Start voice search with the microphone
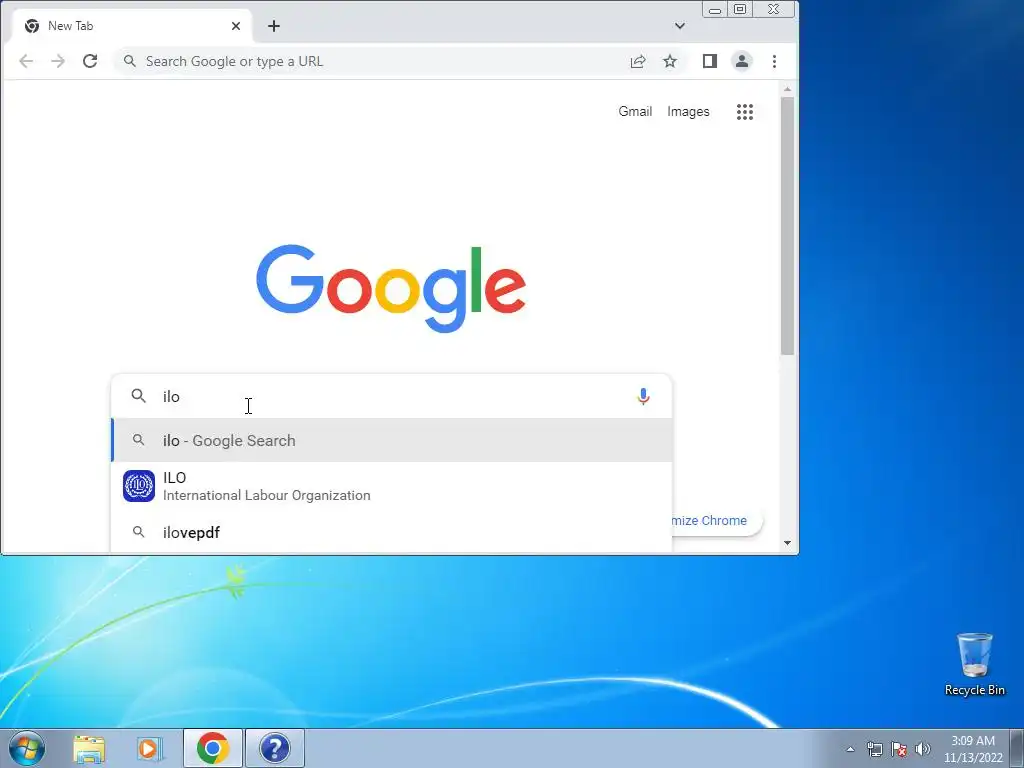Image resolution: width=1024 pixels, height=768 pixels. tap(643, 396)
